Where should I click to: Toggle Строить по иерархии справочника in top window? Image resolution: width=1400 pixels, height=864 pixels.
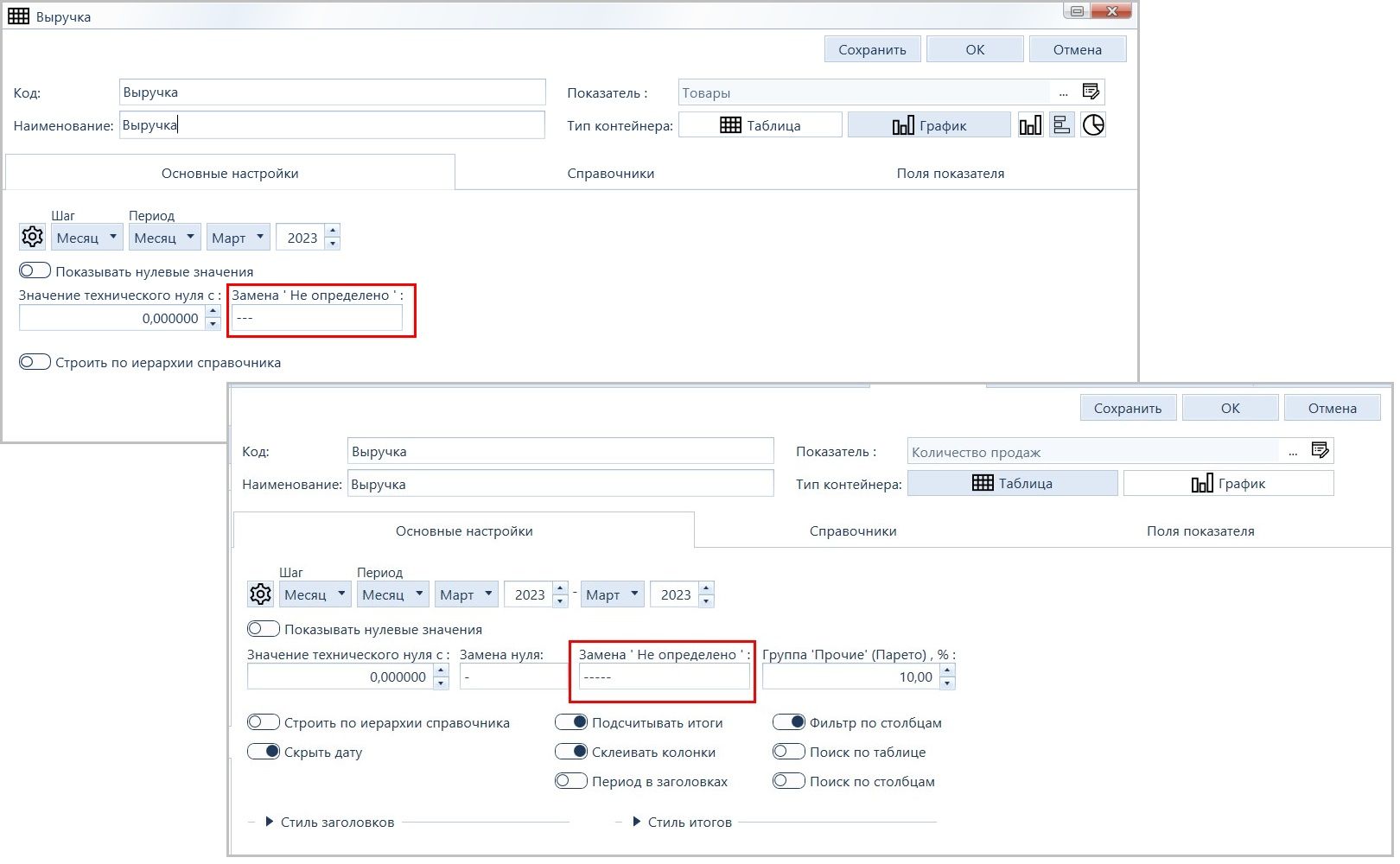coord(35,362)
